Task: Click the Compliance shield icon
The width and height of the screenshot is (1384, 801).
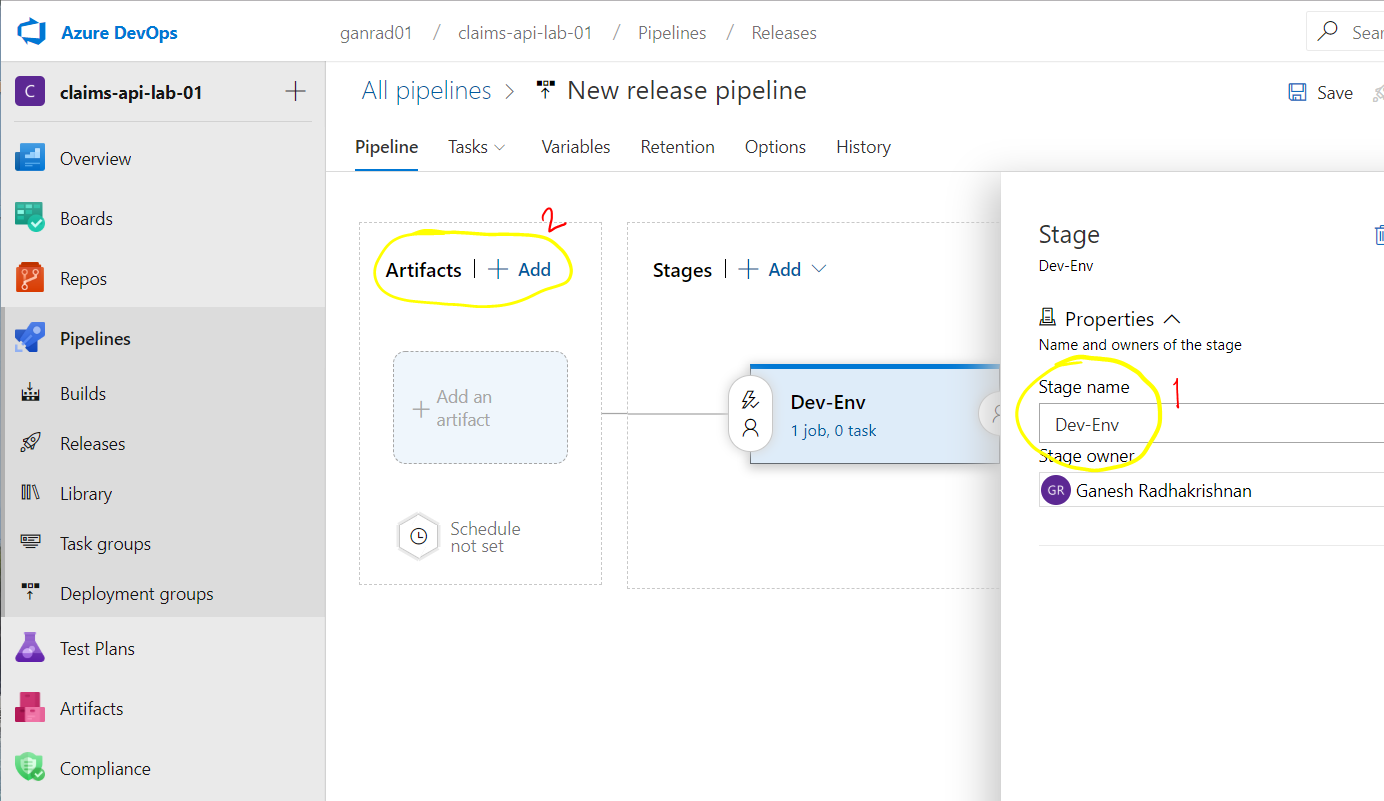Action: tap(30, 768)
